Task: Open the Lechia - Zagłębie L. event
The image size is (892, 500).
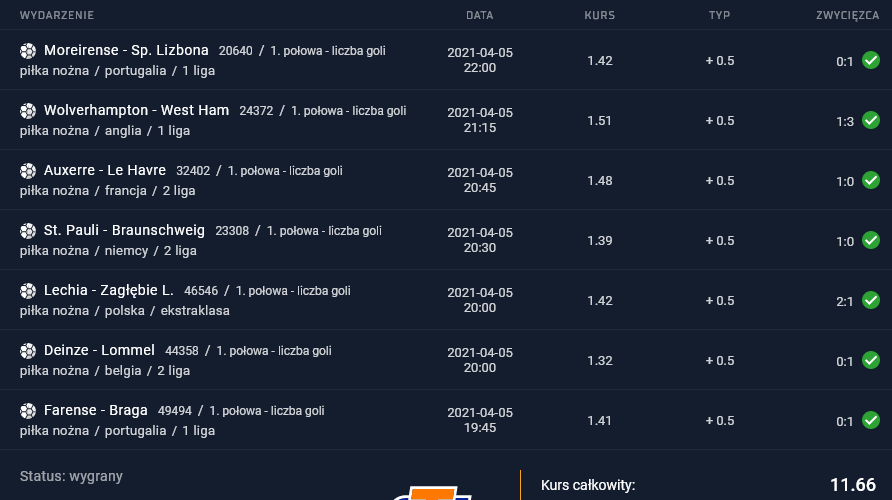Action: 109,291
